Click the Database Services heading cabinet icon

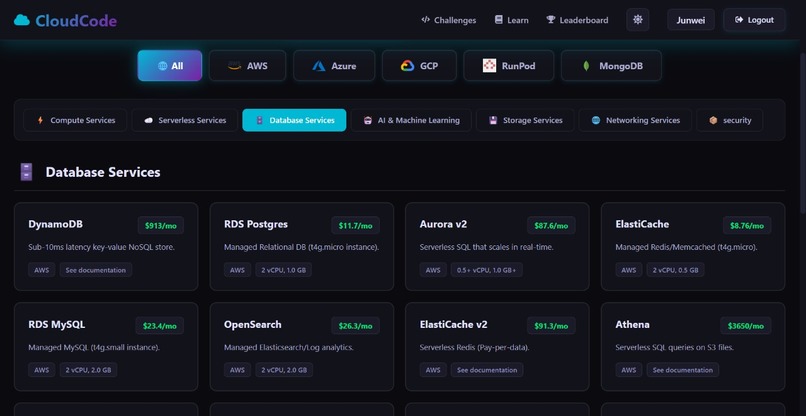pos(26,172)
